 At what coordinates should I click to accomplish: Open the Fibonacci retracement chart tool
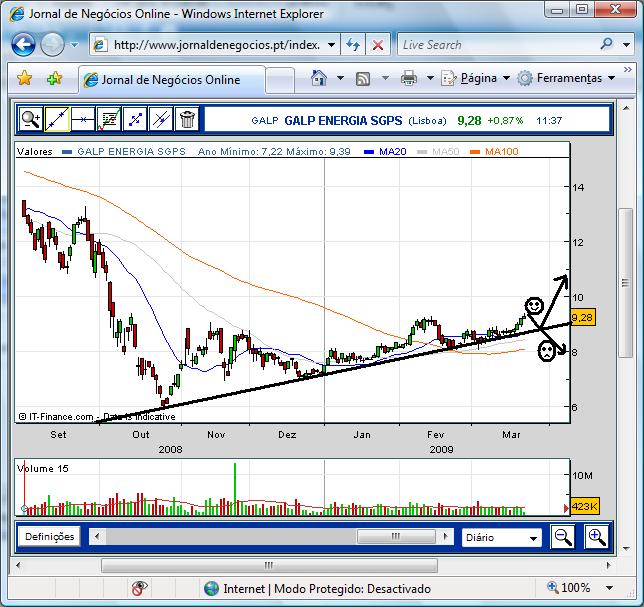coord(109,120)
